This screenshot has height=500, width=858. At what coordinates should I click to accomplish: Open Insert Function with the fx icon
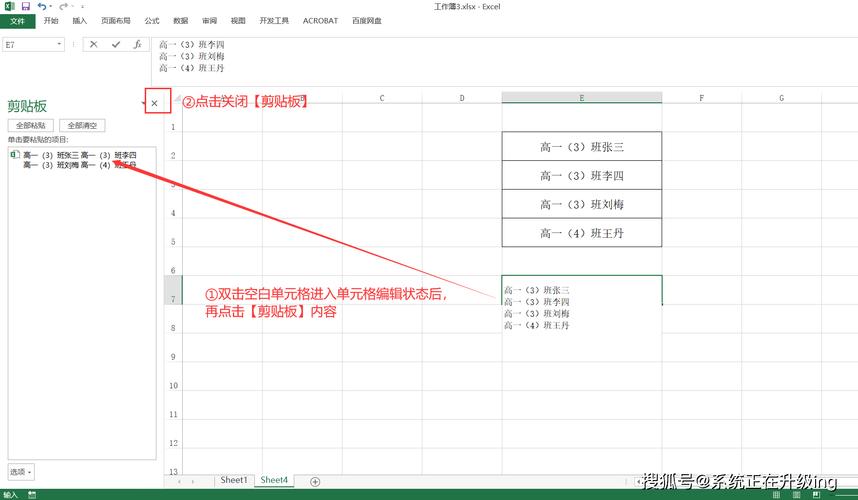click(x=137, y=45)
